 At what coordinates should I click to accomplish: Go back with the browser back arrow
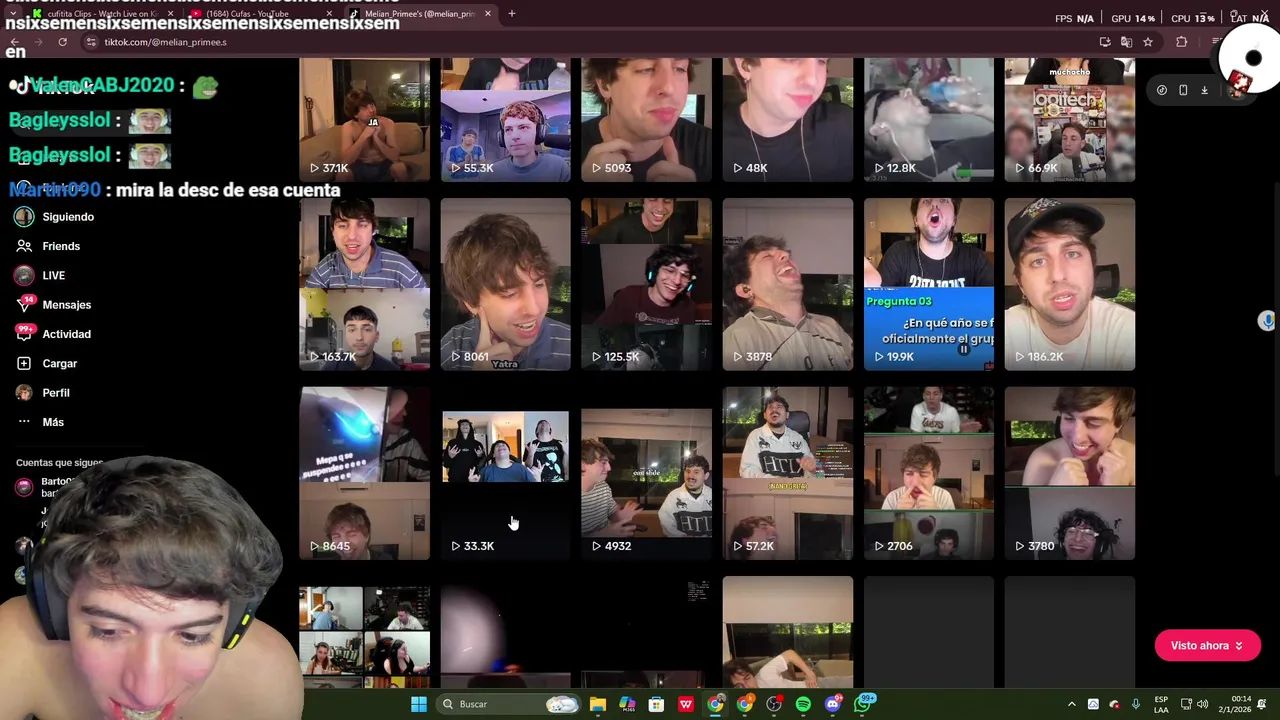[x=15, y=42]
